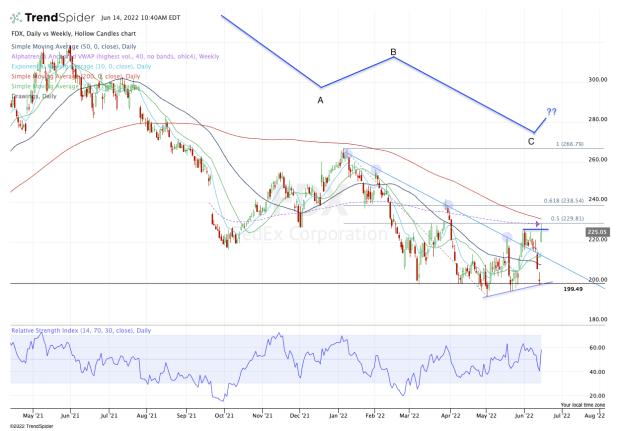
Task: Click the RSI 40.00 axis value
Action: click(x=597, y=372)
